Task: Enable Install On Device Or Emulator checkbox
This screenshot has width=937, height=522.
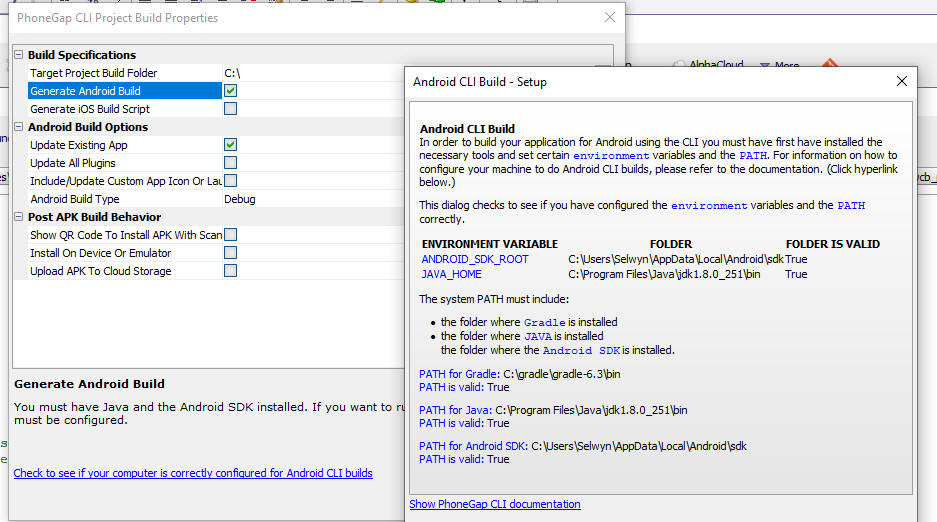Action: tap(230, 253)
